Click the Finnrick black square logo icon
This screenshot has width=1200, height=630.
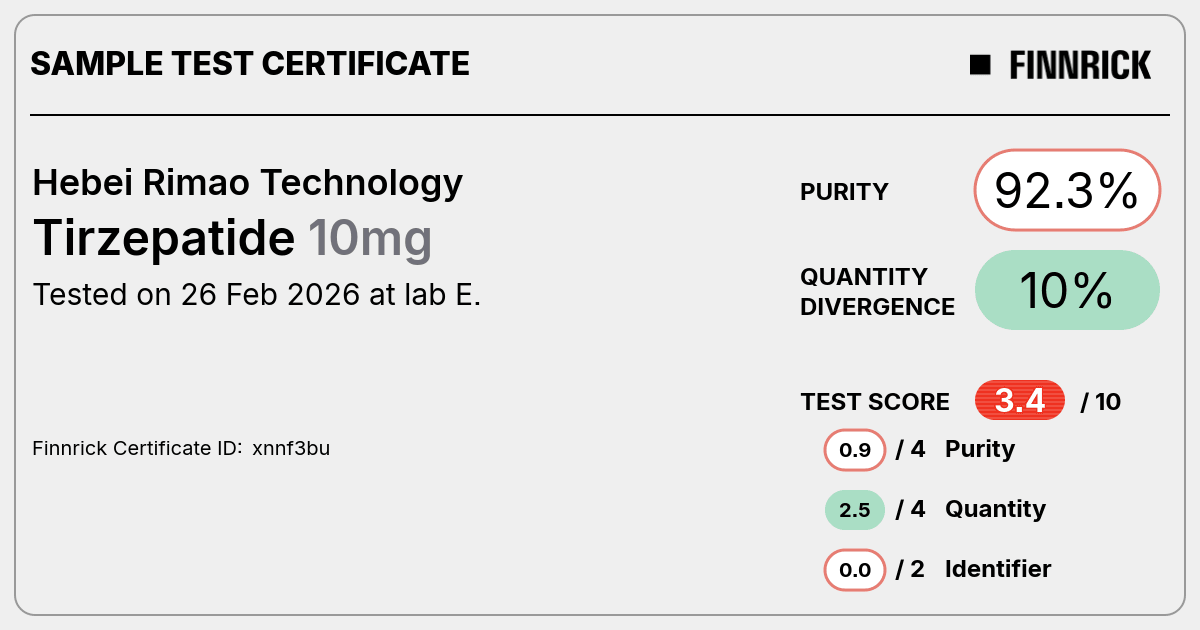(980, 65)
